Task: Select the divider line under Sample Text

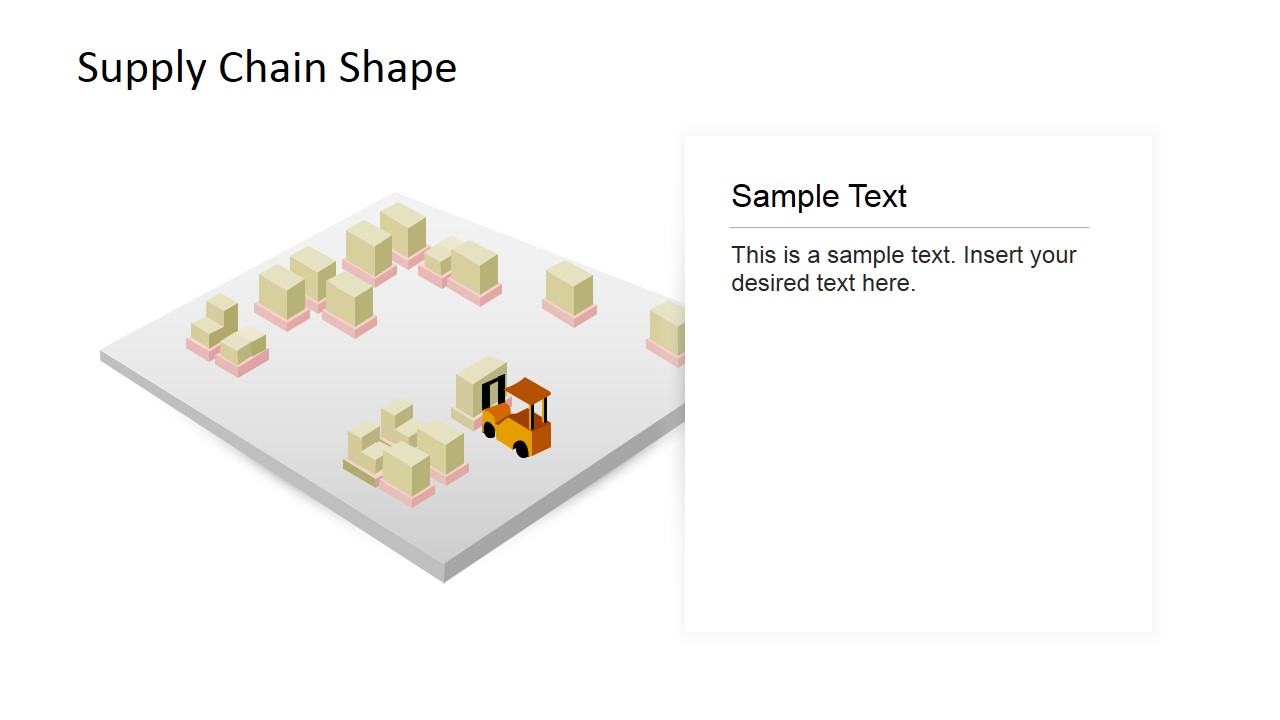Action: [x=910, y=228]
